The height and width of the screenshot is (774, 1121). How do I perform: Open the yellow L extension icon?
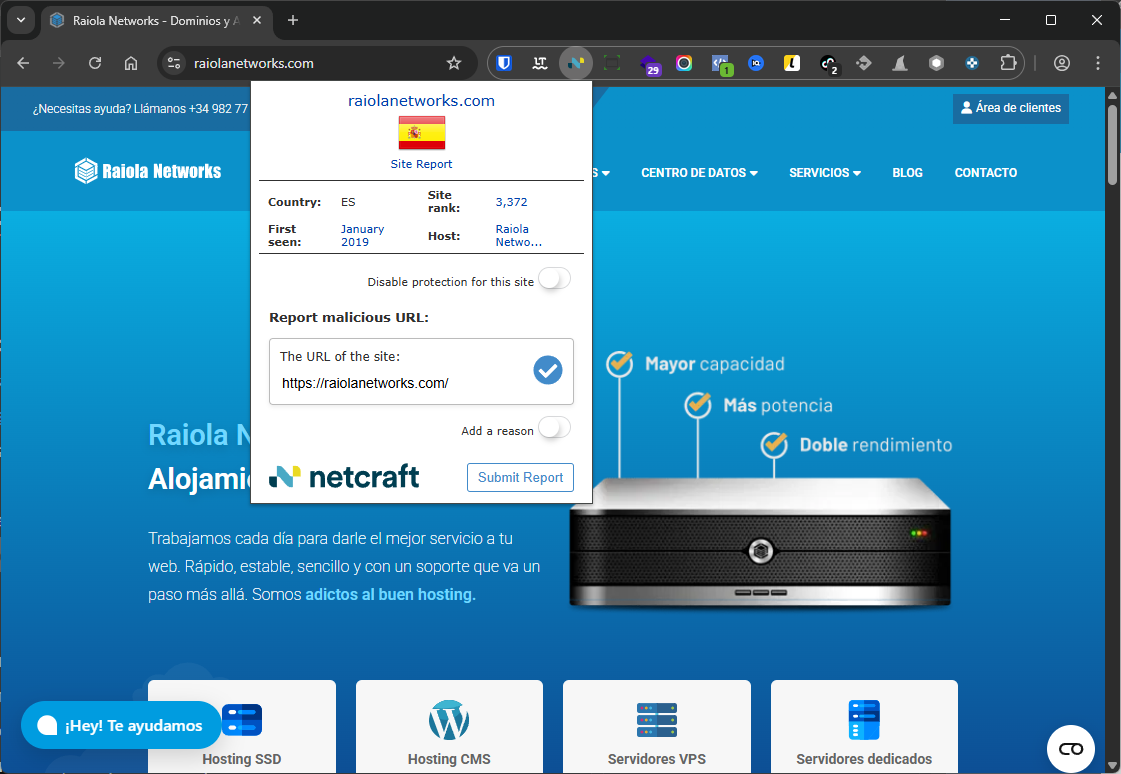click(x=791, y=64)
